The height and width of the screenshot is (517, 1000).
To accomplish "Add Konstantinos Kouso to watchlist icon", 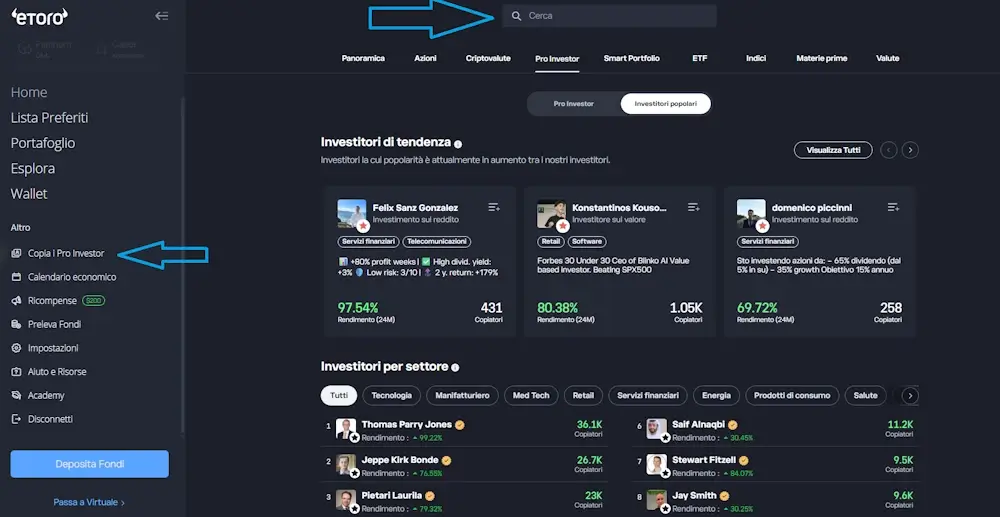I will pyautogui.click(x=694, y=207).
